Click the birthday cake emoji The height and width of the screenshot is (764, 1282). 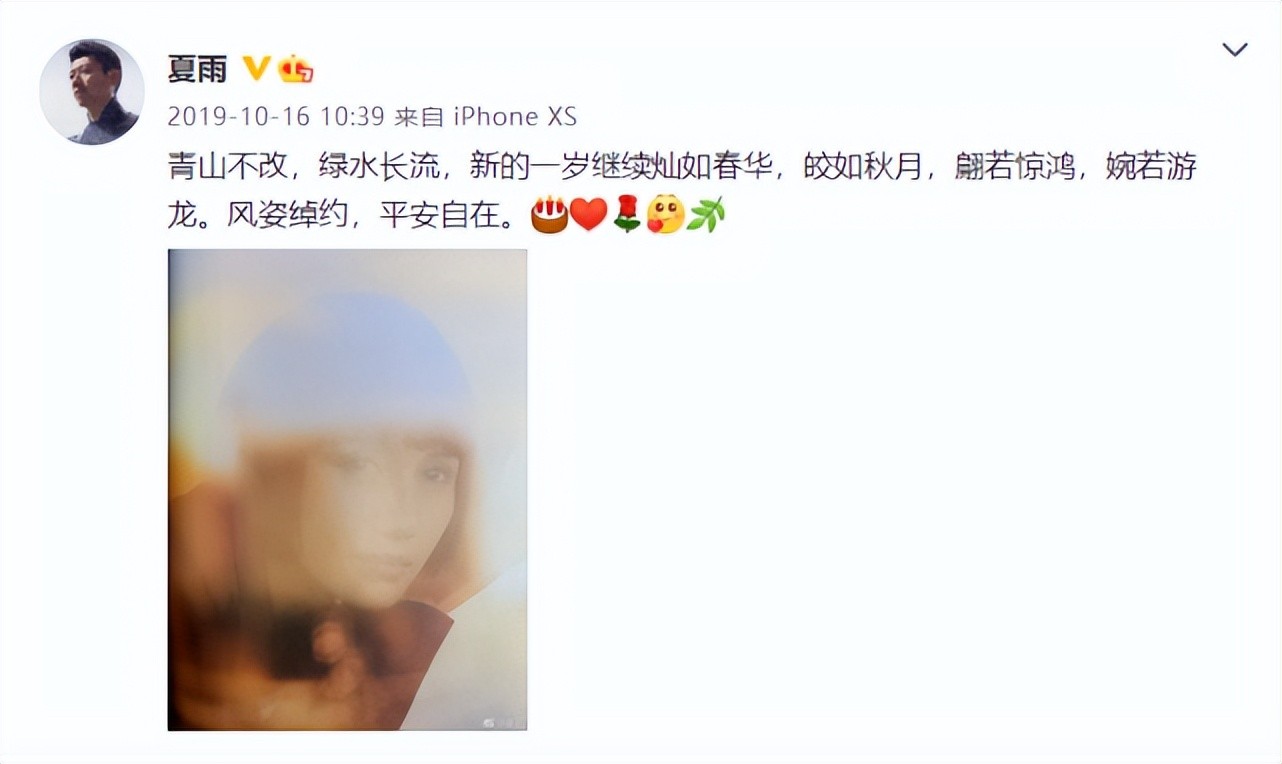coord(549,215)
